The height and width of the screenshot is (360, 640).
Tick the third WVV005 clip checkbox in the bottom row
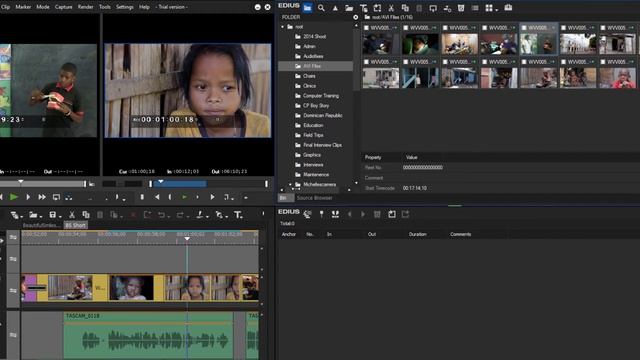click(x=445, y=62)
